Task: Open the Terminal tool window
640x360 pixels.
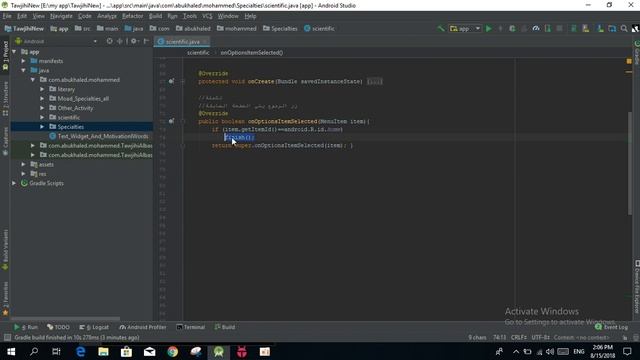Action: [191, 327]
